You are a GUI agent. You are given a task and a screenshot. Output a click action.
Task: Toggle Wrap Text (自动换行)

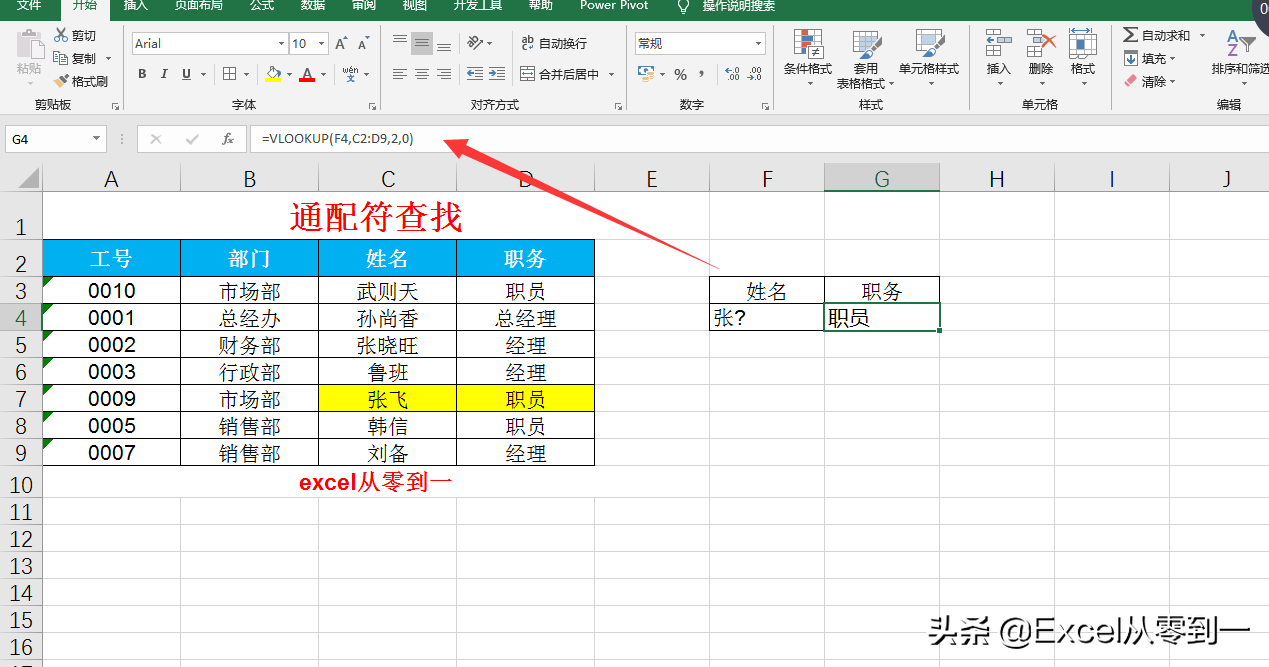(x=555, y=43)
